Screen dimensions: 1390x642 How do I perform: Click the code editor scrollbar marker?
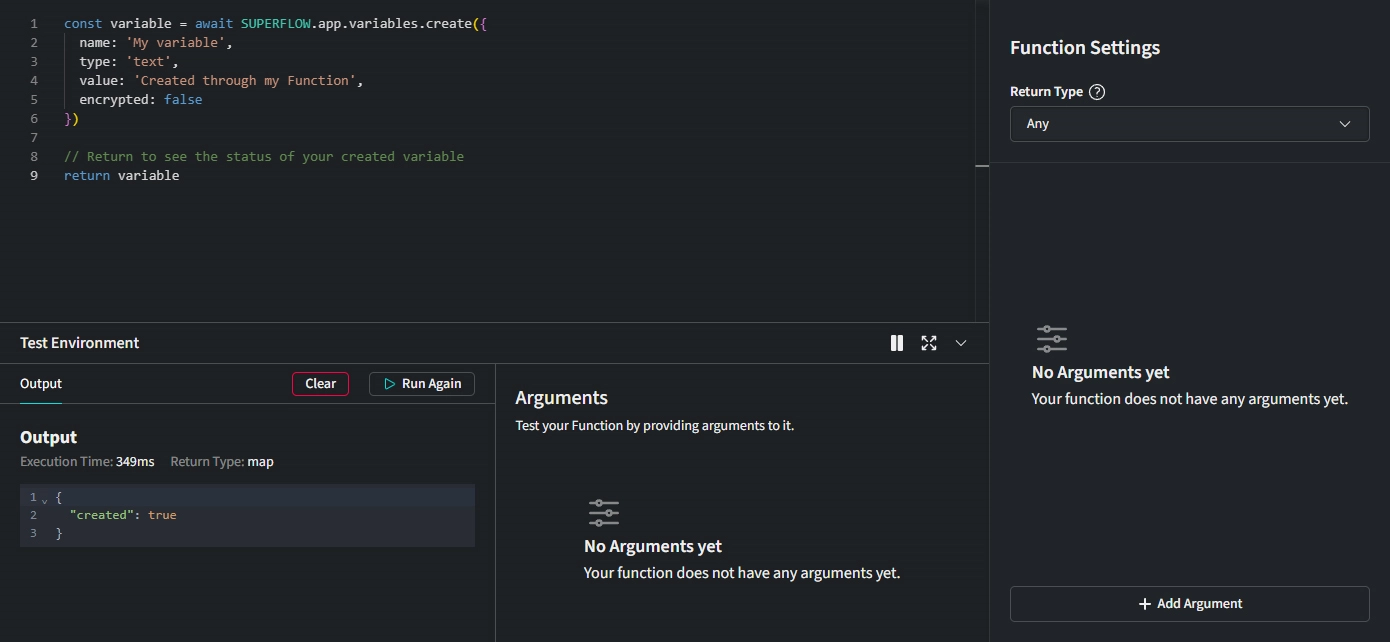[x=982, y=166]
